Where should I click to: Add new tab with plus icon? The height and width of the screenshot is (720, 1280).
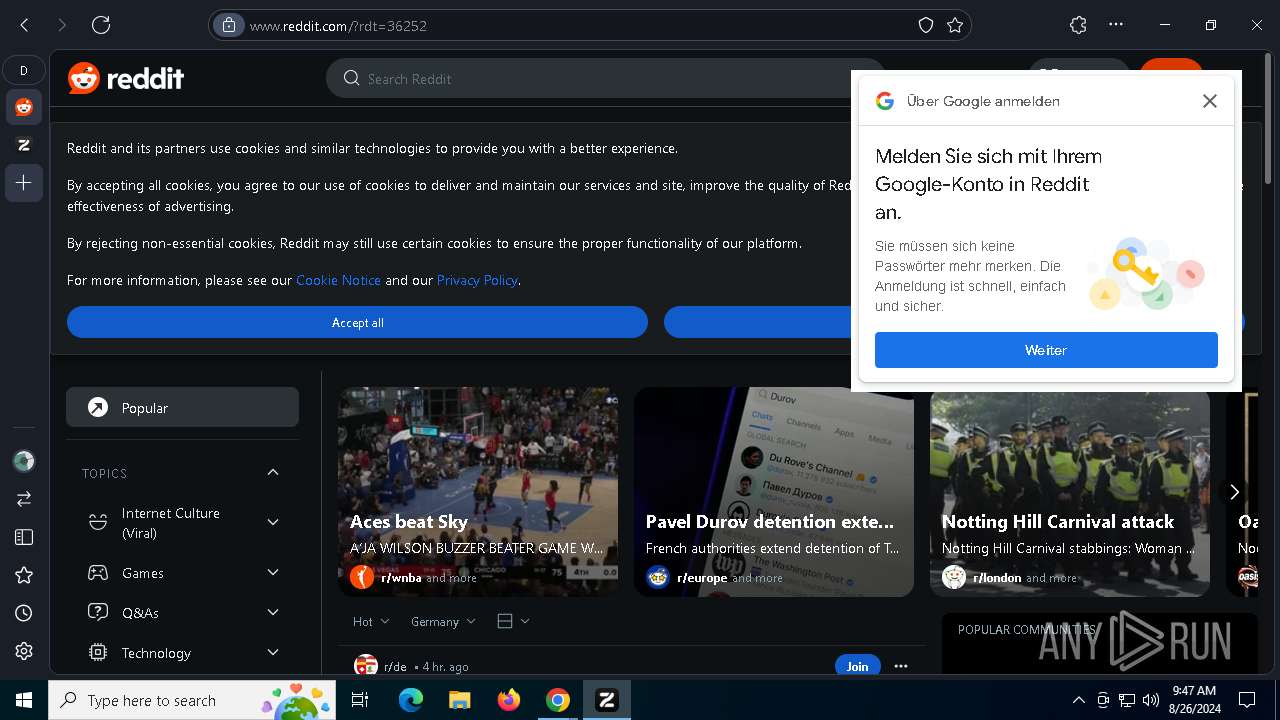pyautogui.click(x=24, y=183)
